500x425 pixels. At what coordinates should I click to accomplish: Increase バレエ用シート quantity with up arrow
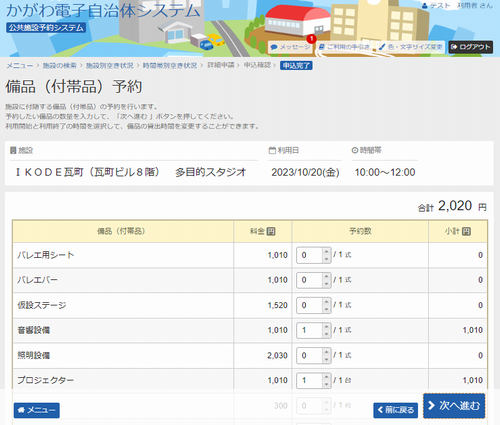(x=326, y=251)
